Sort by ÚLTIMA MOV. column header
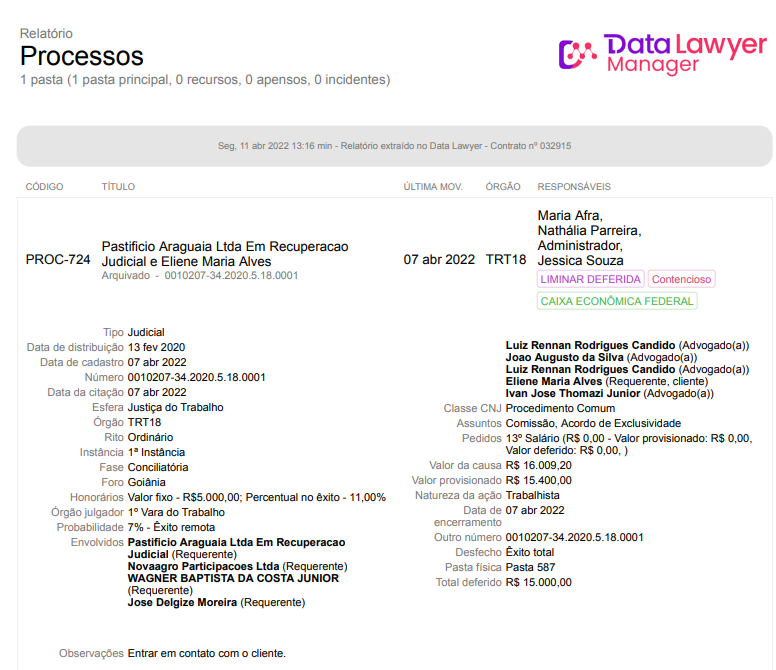Screen dimensions: 776x670 coord(432,187)
